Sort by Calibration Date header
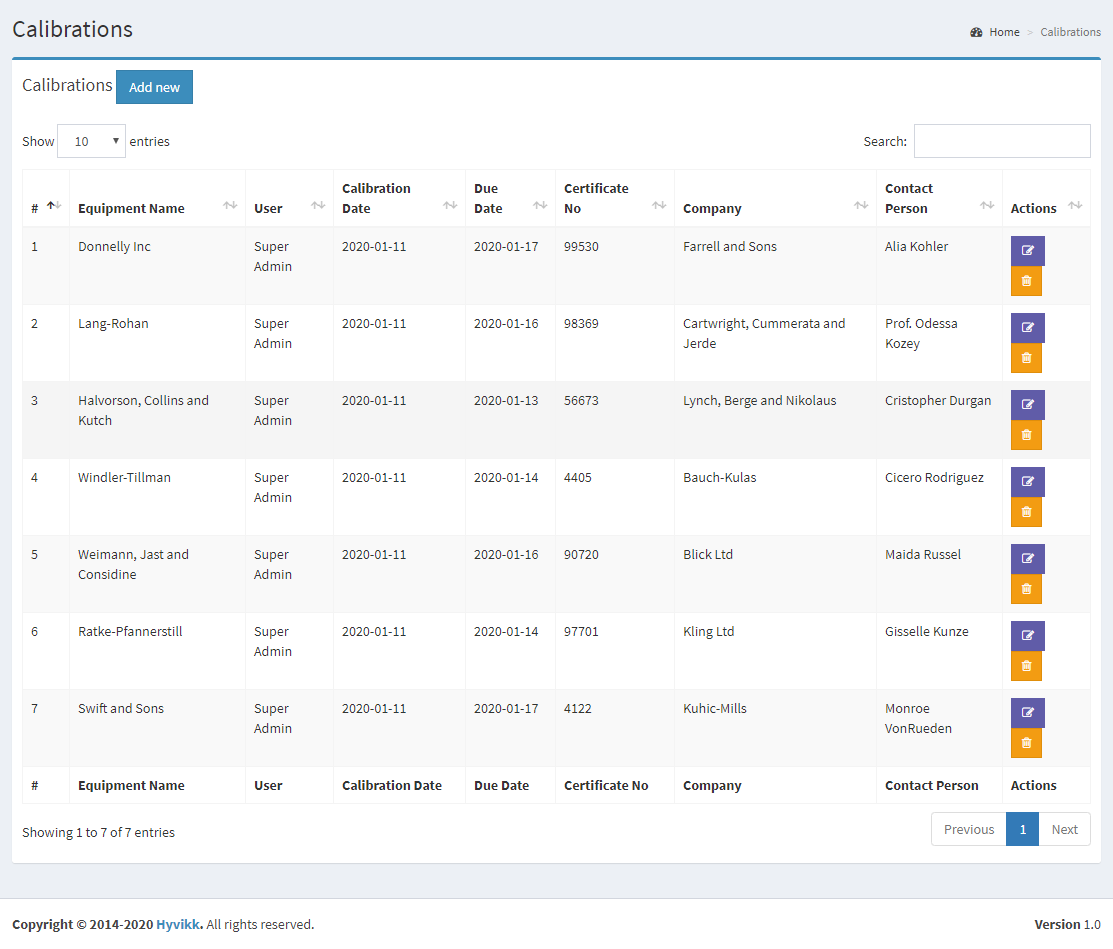The image size is (1113, 949). [399, 199]
